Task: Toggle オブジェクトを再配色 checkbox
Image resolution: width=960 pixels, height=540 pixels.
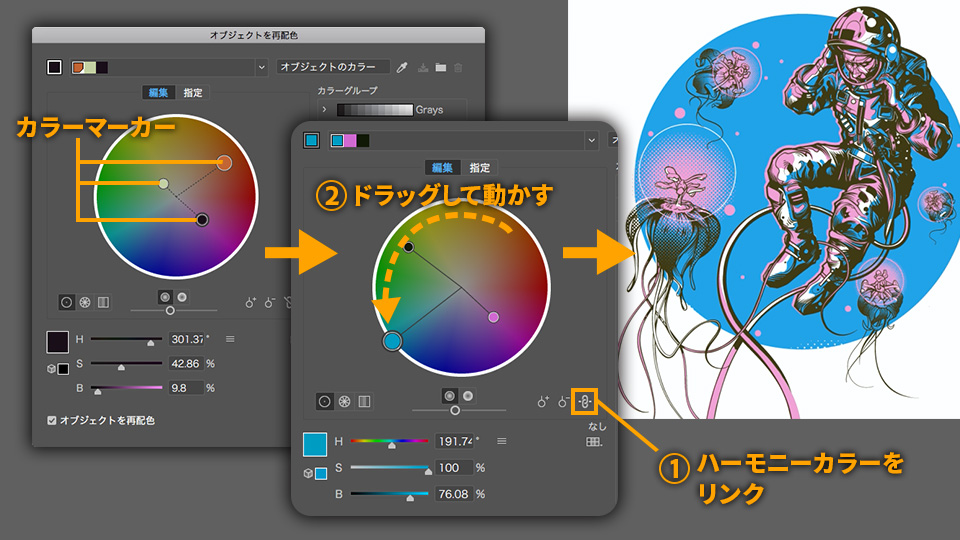Action: point(52,420)
